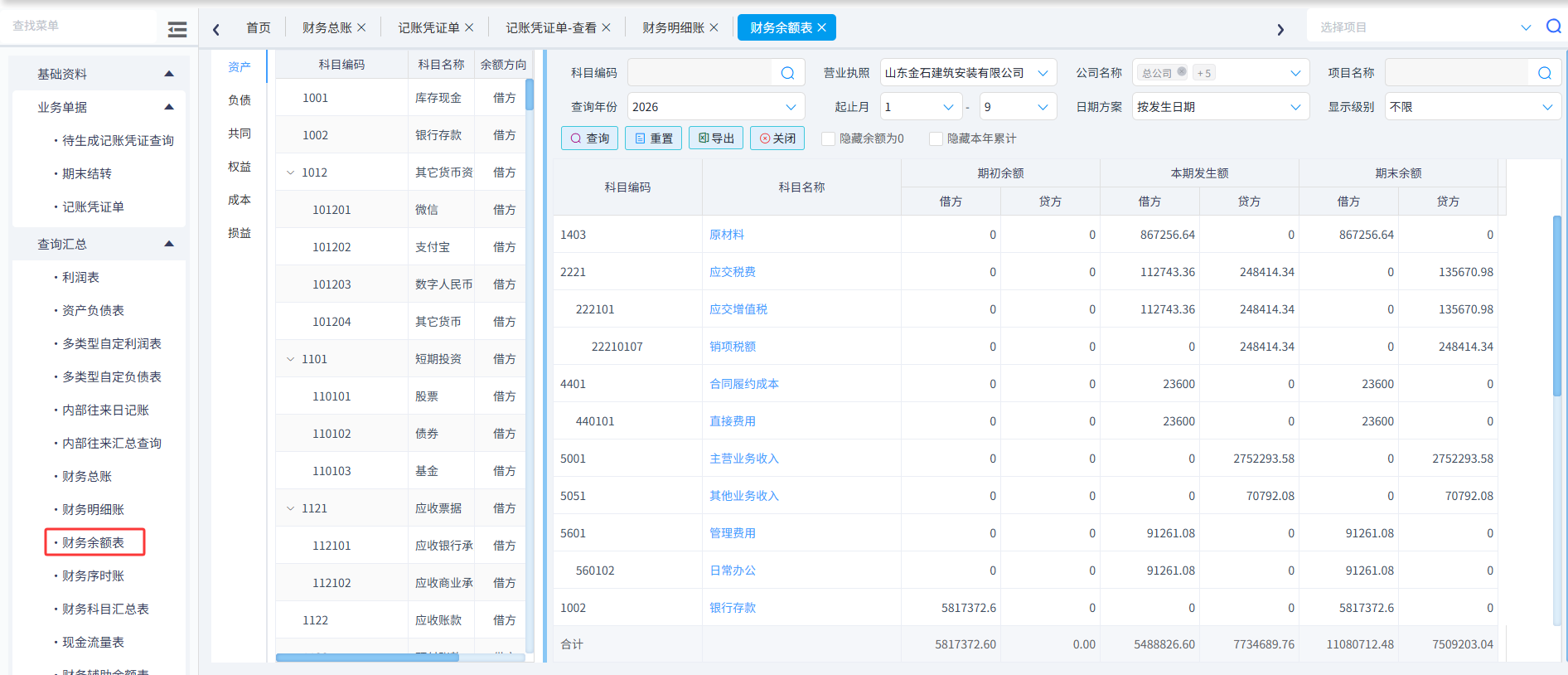Image resolution: width=1568 pixels, height=675 pixels.
Task: Close the 财务余额表 tab
Action: tap(821, 27)
